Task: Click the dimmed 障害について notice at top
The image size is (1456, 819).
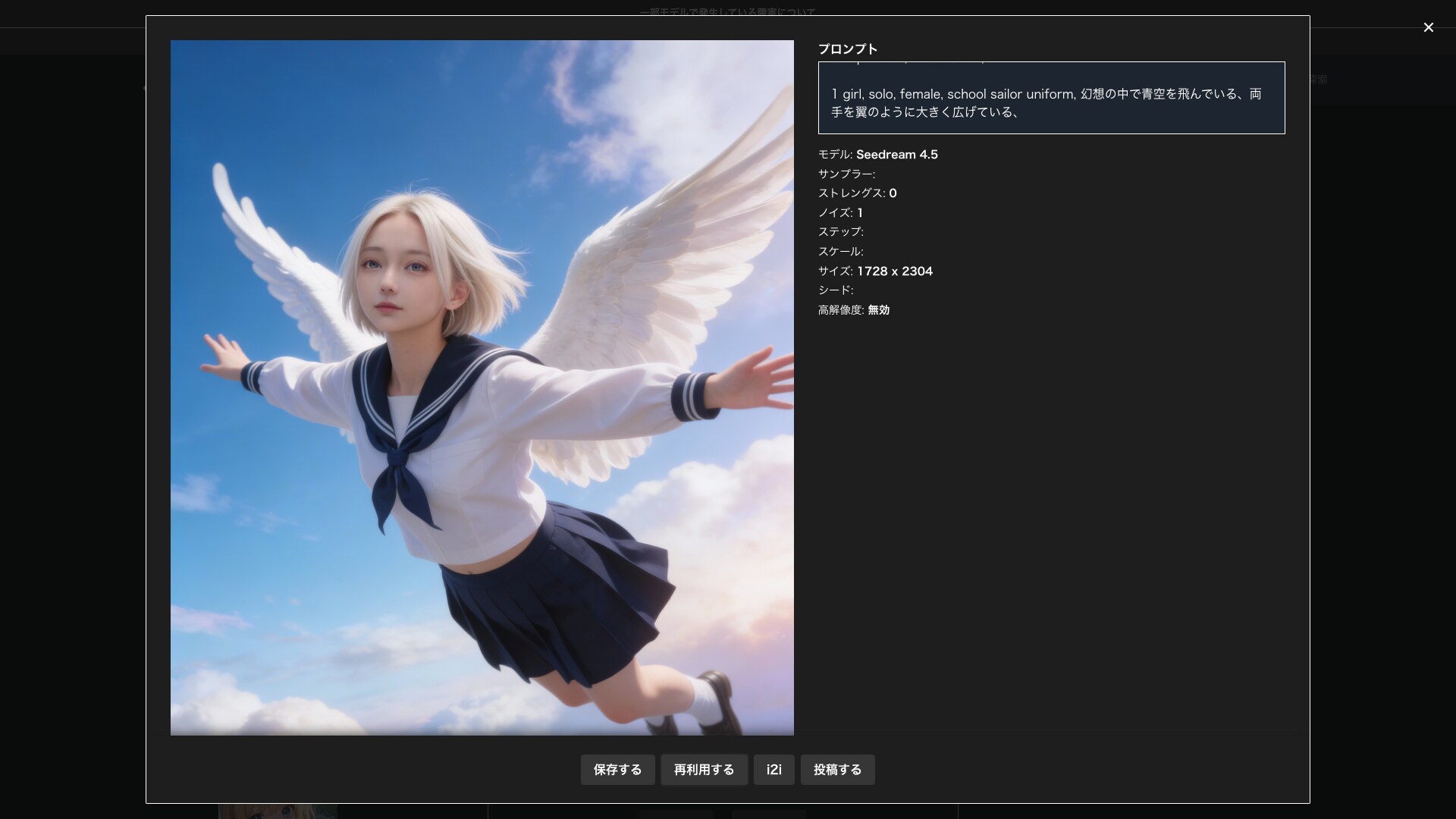Action: [x=728, y=12]
